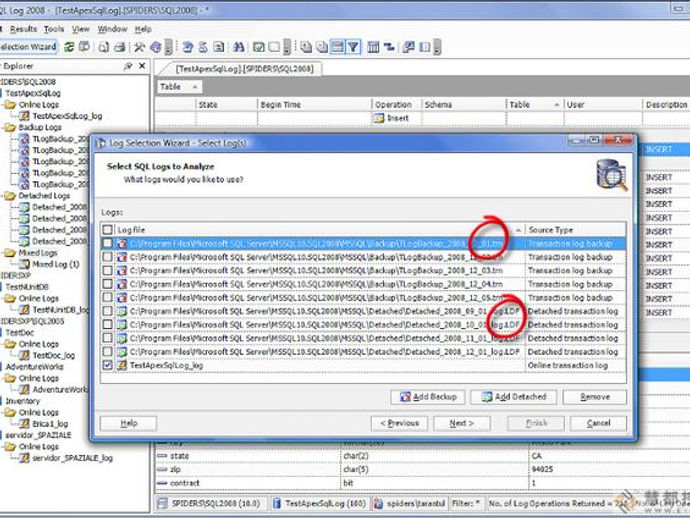Select Erica1_log in Explorer tree
This screenshot has height=518, width=690.
(50, 424)
